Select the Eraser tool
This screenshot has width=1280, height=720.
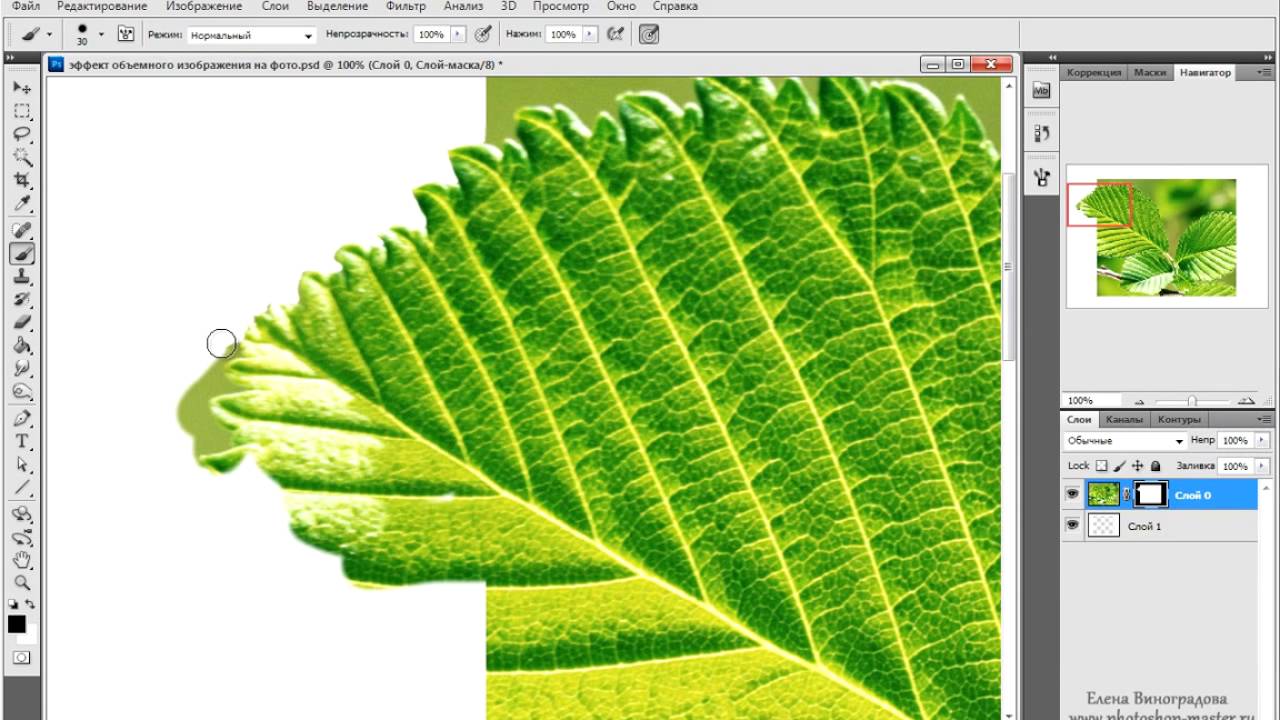[x=22, y=323]
